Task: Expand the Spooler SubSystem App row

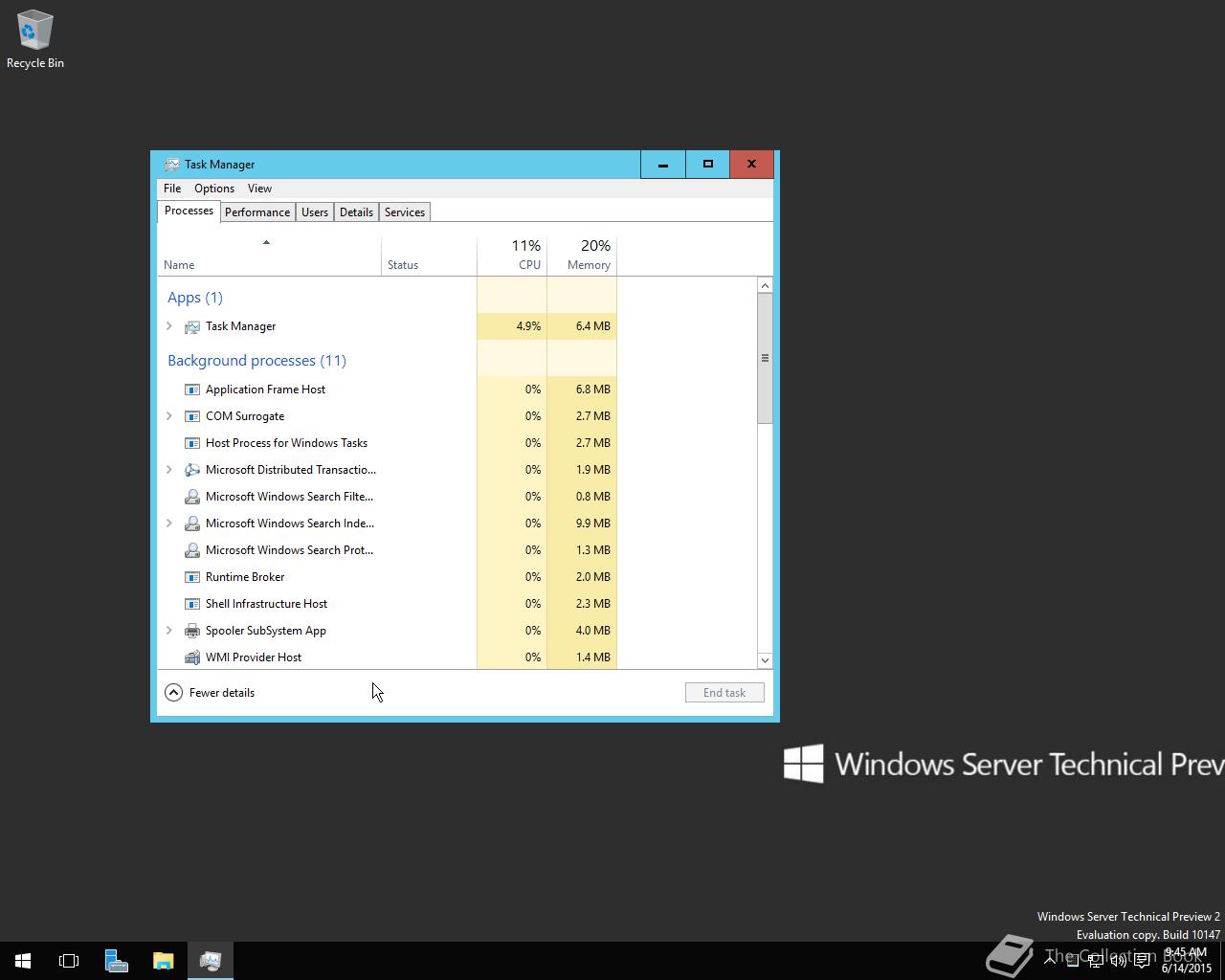Action: [169, 631]
